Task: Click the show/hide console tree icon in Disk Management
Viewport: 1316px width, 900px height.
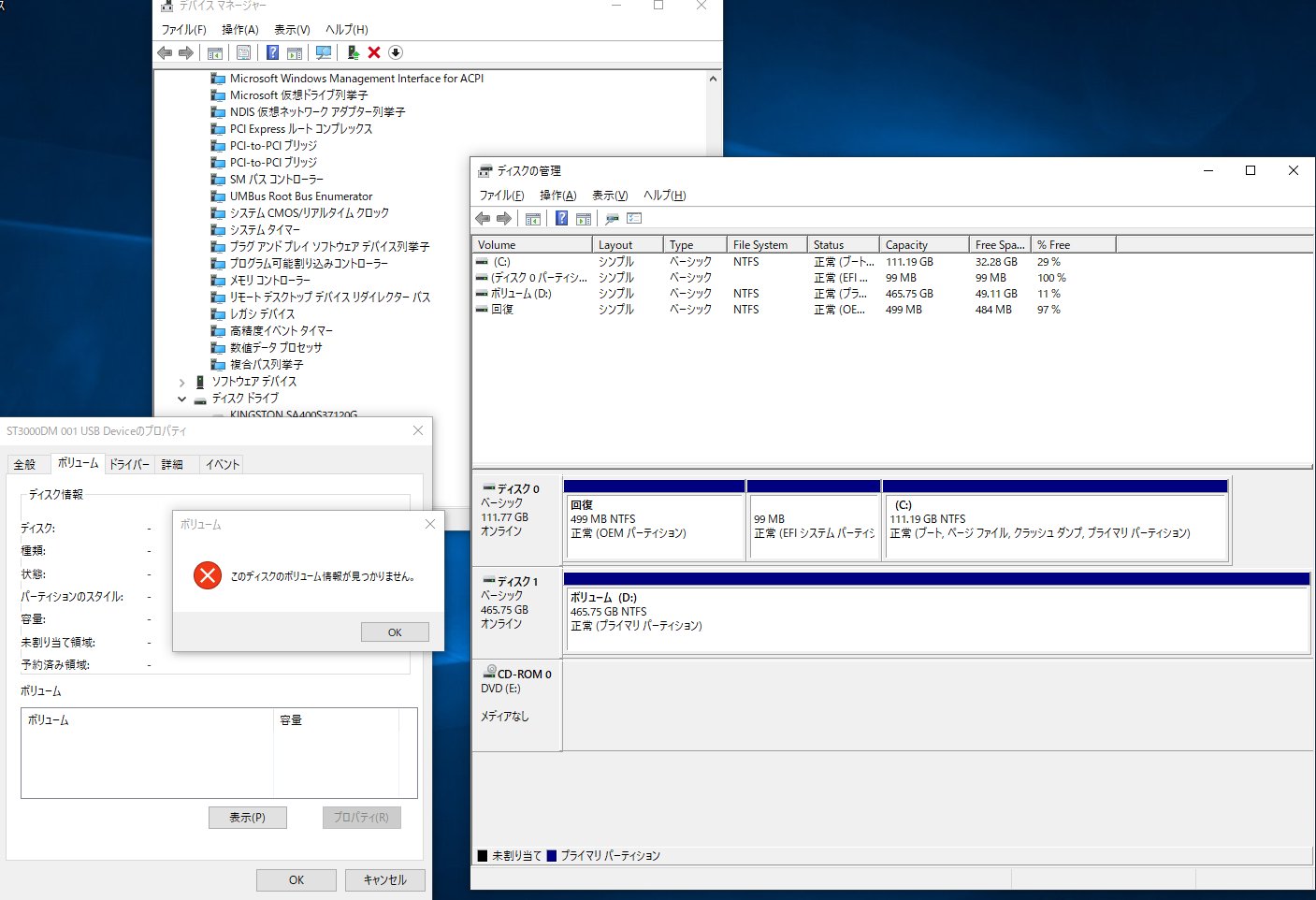Action: (533, 219)
